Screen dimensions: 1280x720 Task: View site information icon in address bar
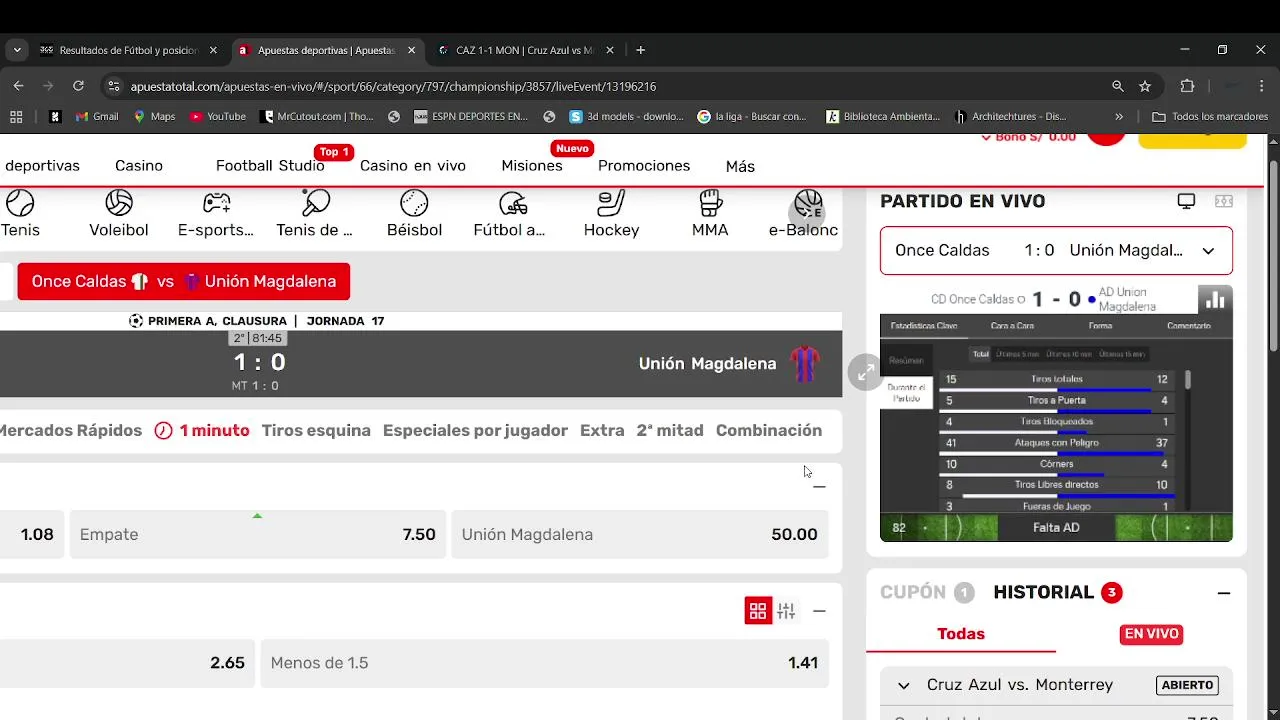point(113,86)
